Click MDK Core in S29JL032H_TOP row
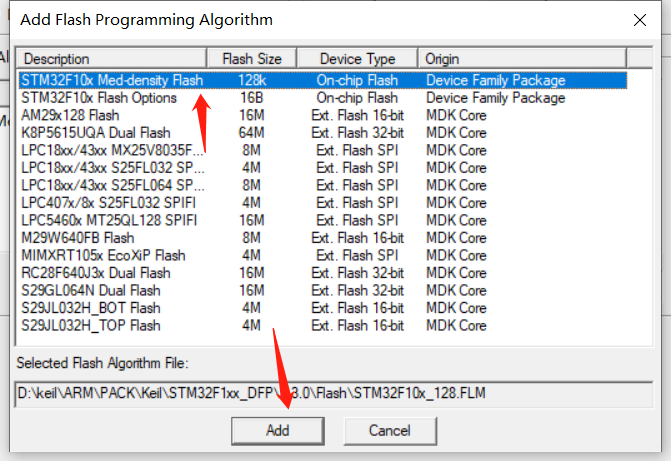The image size is (671, 461). click(x=456, y=326)
